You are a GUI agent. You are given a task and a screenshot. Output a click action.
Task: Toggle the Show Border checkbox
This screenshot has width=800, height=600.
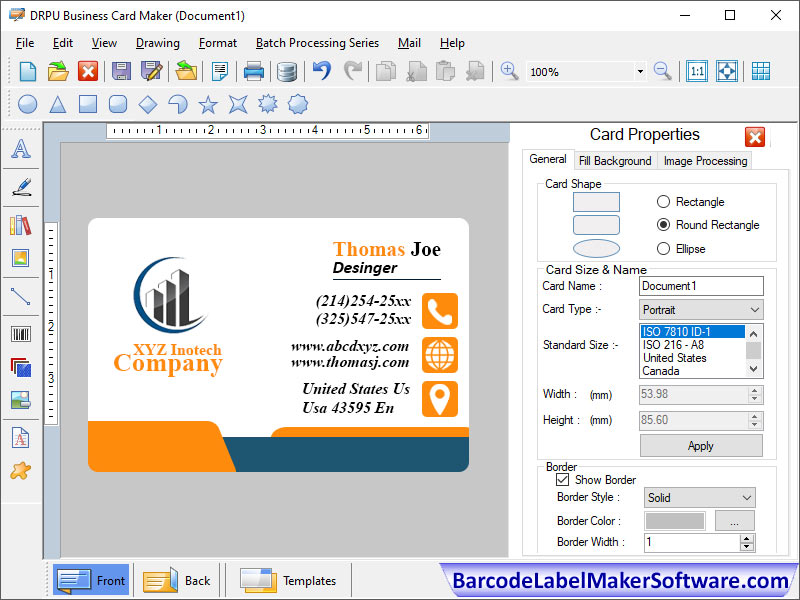pyautogui.click(x=562, y=480)
